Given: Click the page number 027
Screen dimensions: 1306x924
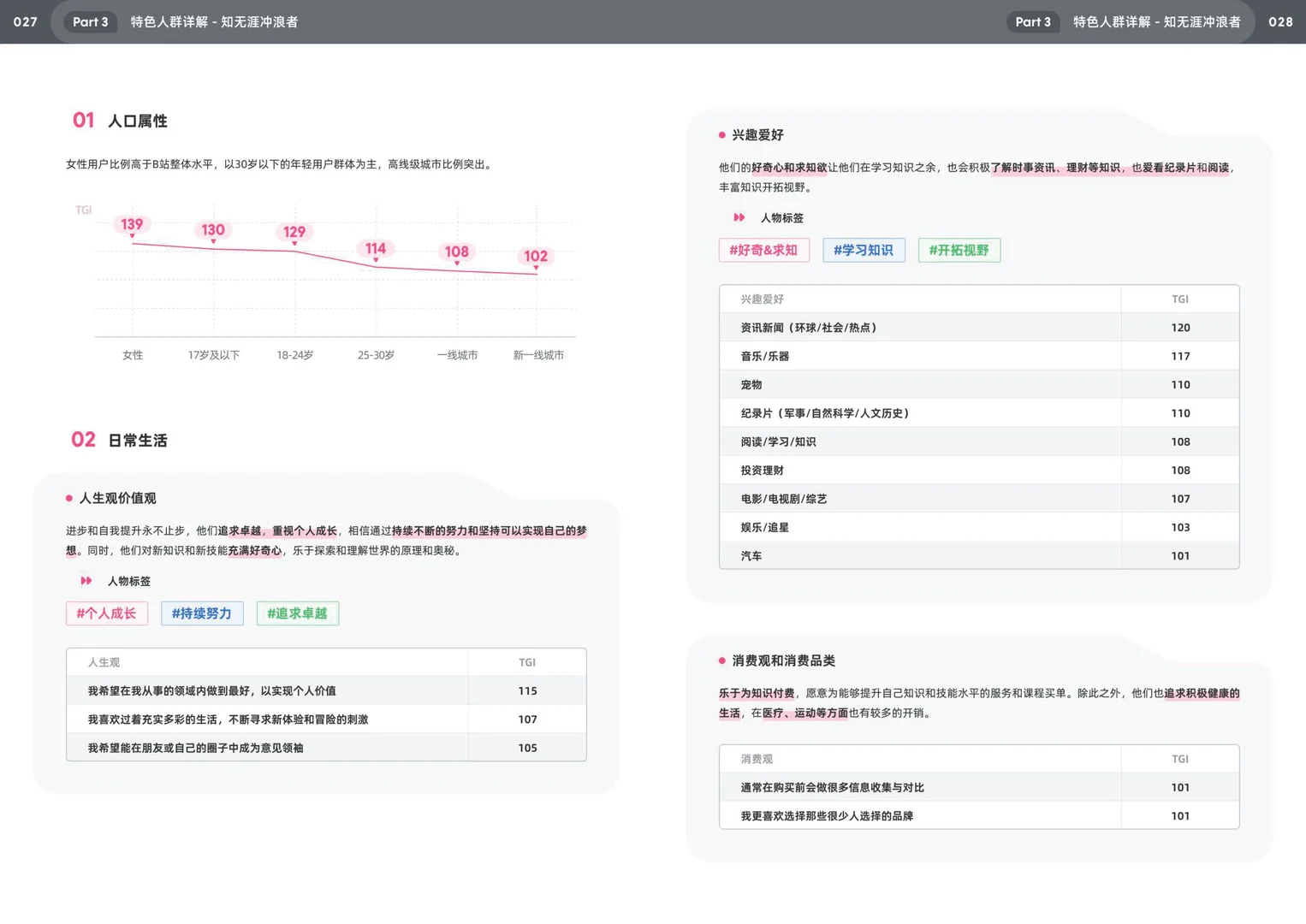Looking at the screenshot, I should 26,22.
